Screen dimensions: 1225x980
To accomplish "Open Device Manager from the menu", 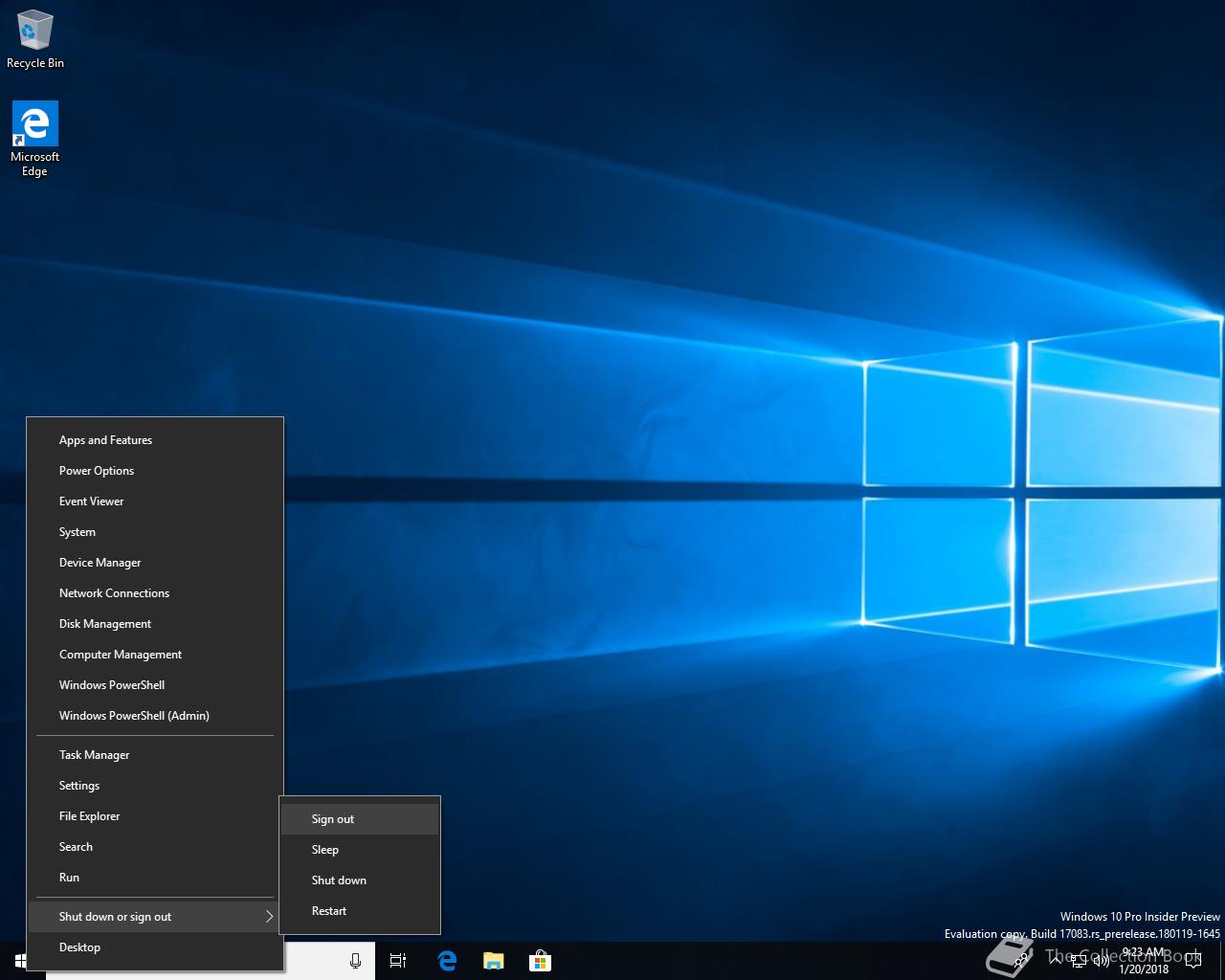I will point(100,563).
